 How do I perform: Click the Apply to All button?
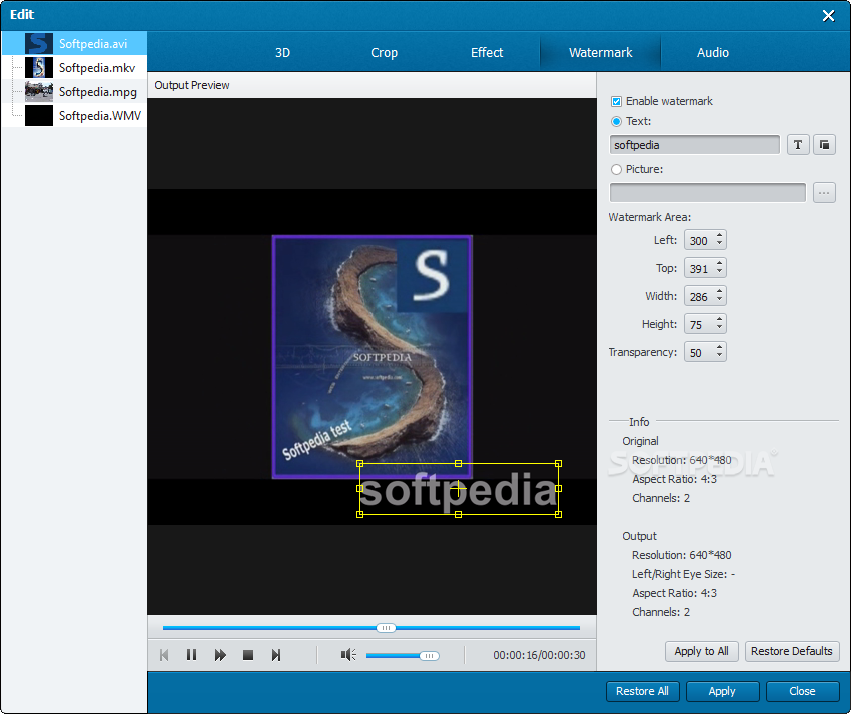pos(702,651)
